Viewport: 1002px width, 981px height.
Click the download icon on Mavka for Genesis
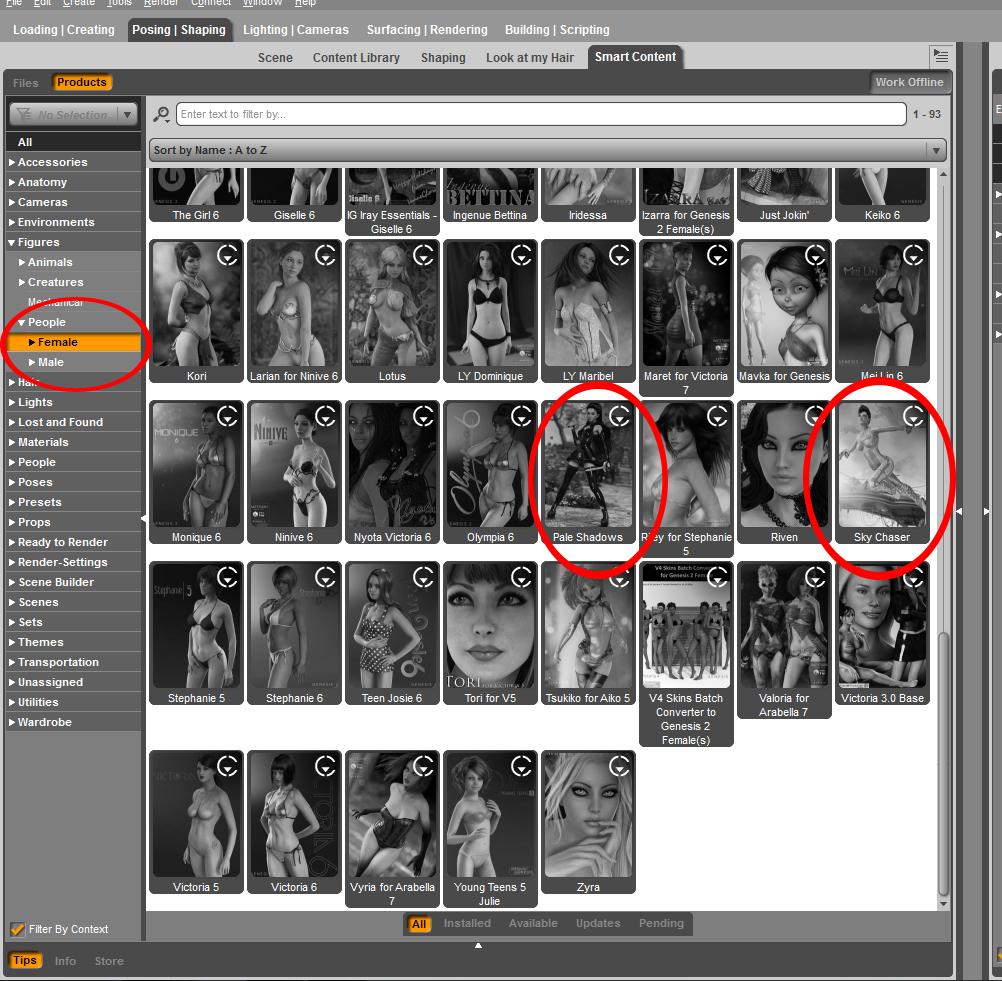coord(815,256)
